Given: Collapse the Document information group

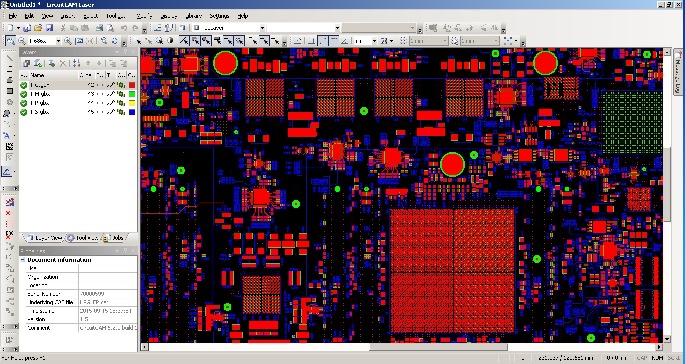Looking at the screenshot, I should pyautogui.click(x=23, y=260).
